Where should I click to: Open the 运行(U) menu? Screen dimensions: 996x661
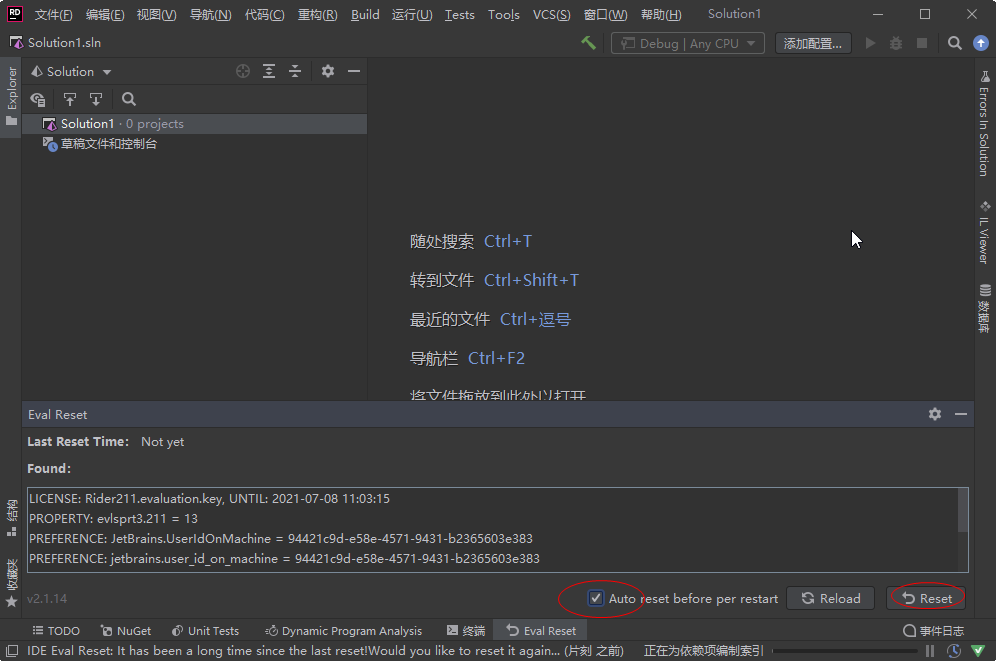point(412,15)
